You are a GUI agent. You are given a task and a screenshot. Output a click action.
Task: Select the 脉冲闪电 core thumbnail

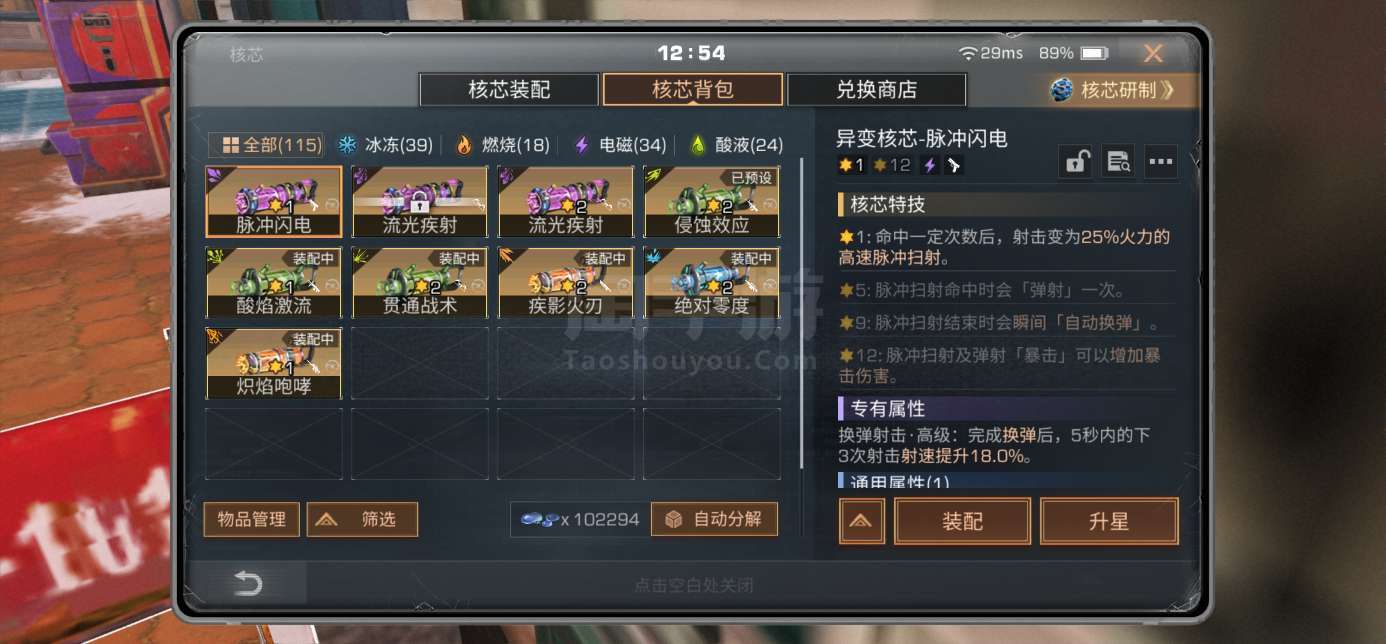click(274, 201)
